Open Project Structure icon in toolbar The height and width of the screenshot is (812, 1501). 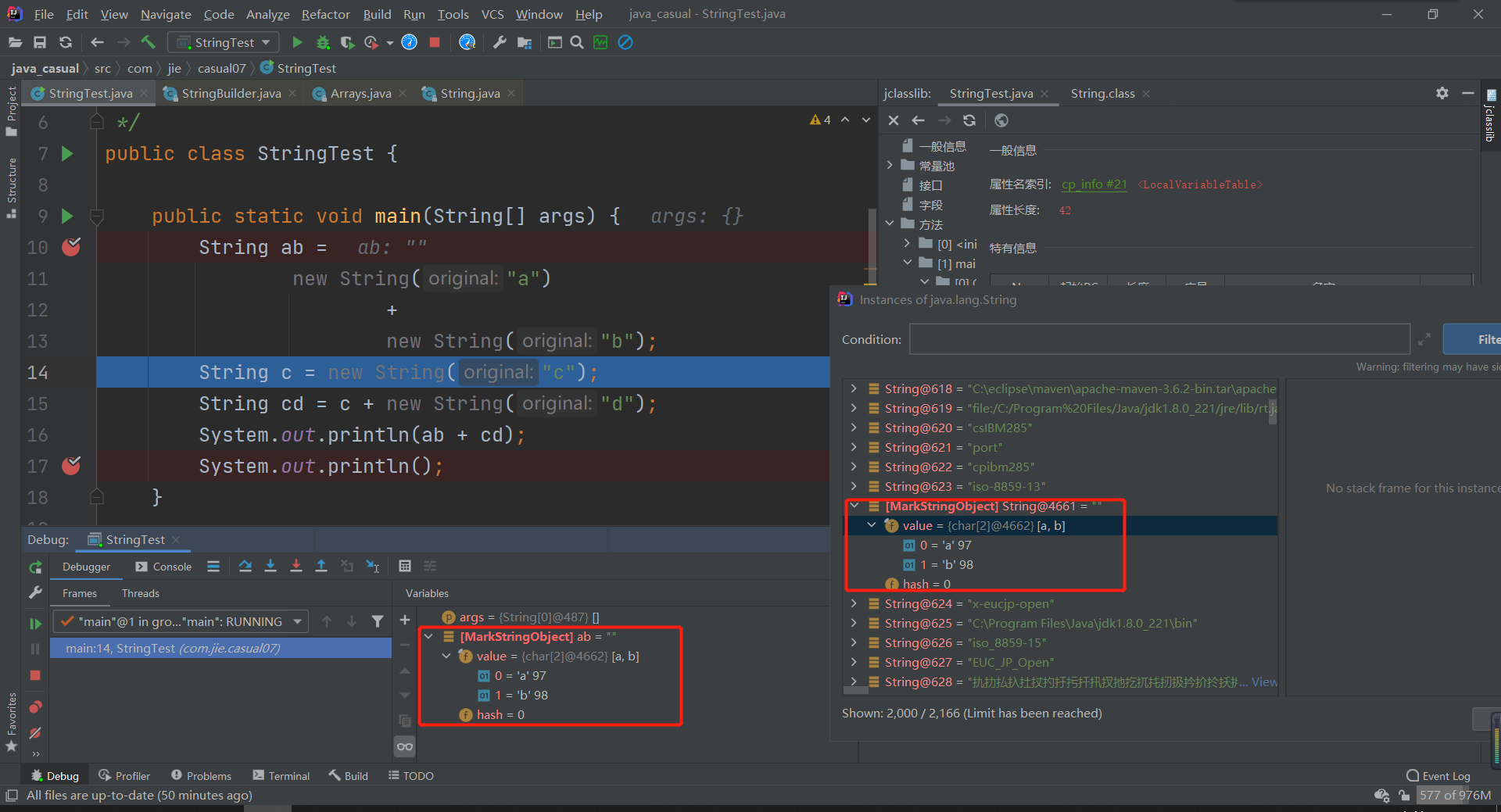pyautogui.click(x=525, y=42)
